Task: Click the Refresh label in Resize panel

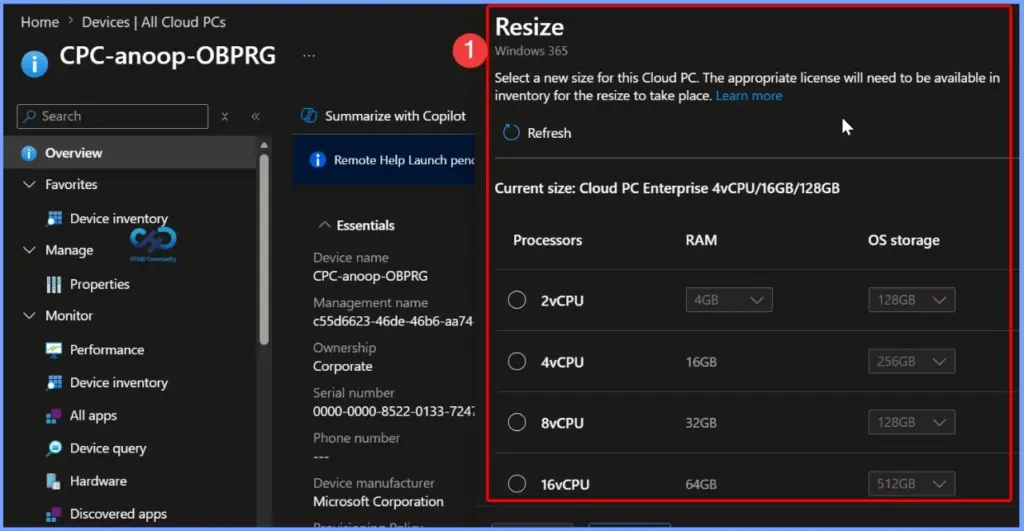Action: pyautogui.click(x=549, y=133)
